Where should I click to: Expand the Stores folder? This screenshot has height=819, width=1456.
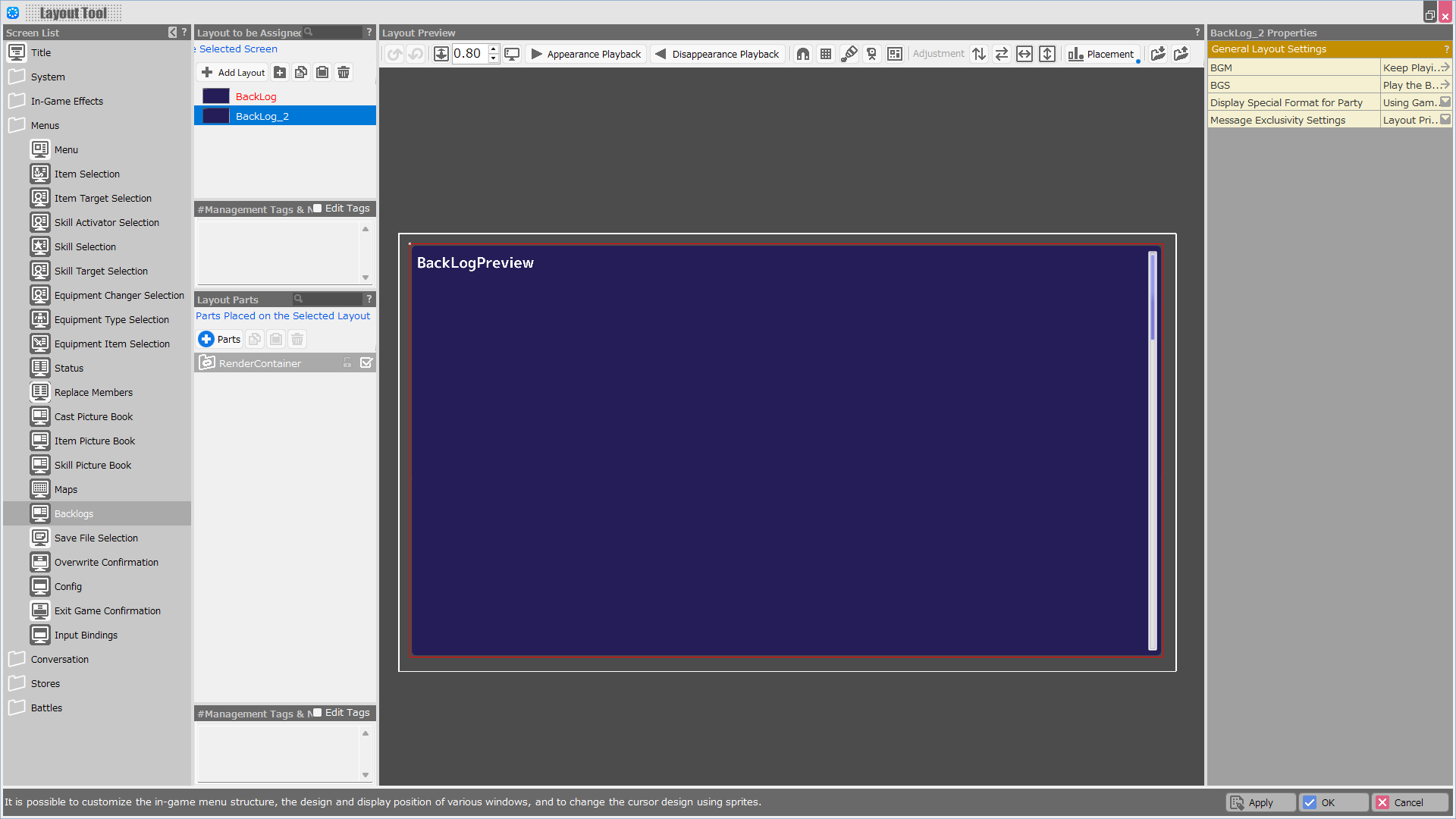(x=17, y=683)
